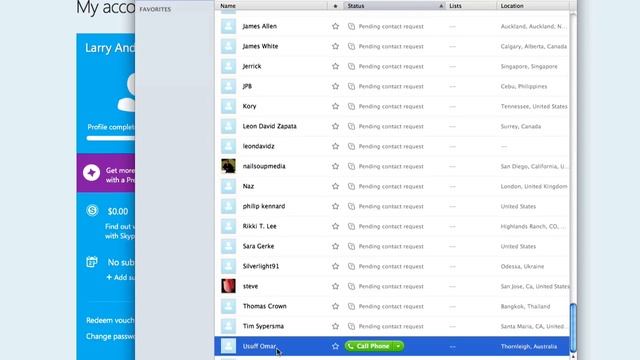Viewport: 640px width, 360px height.
Task: Open Change password link in account page
Action: (x=110, y=336)
